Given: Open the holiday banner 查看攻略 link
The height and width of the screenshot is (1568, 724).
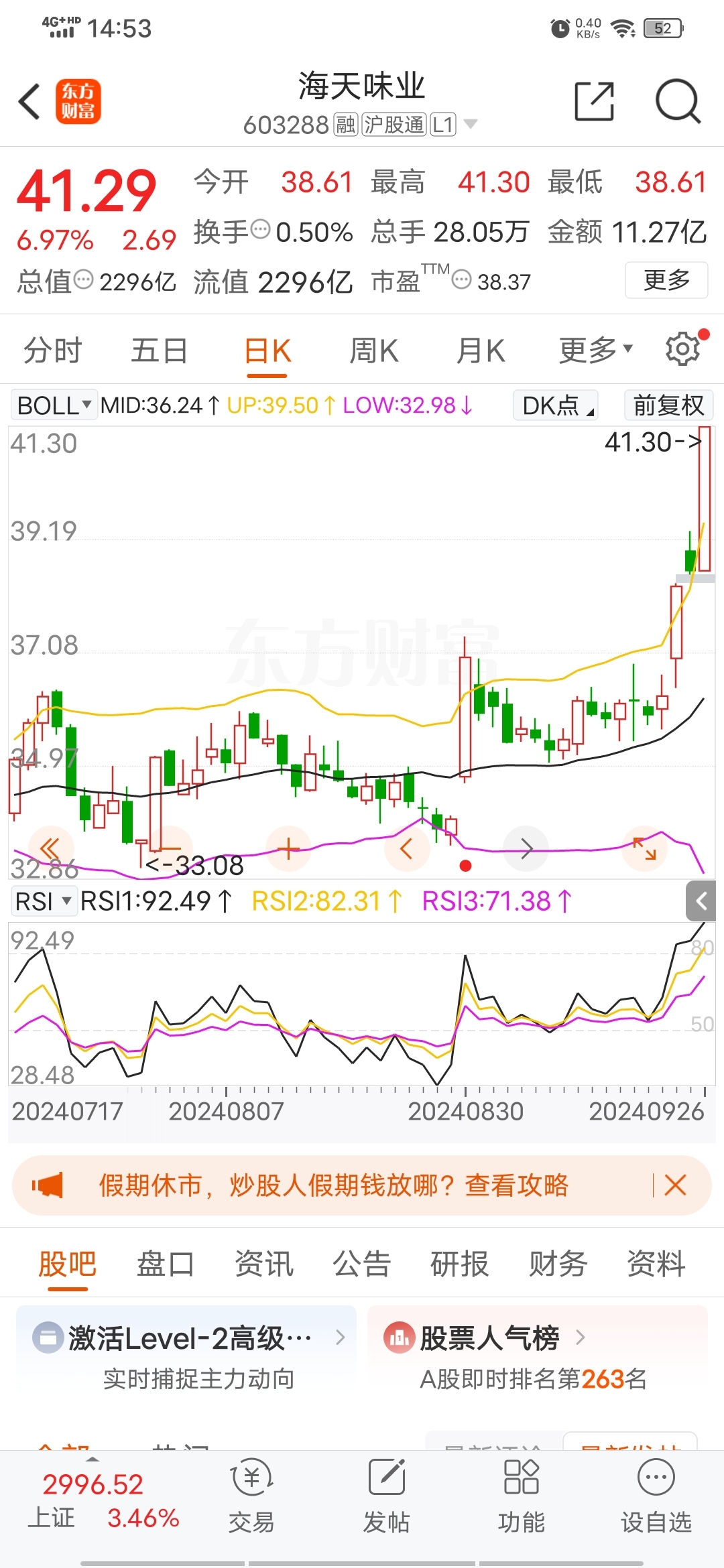Looking at the screenshot, I should click(x=517, y=1185).
